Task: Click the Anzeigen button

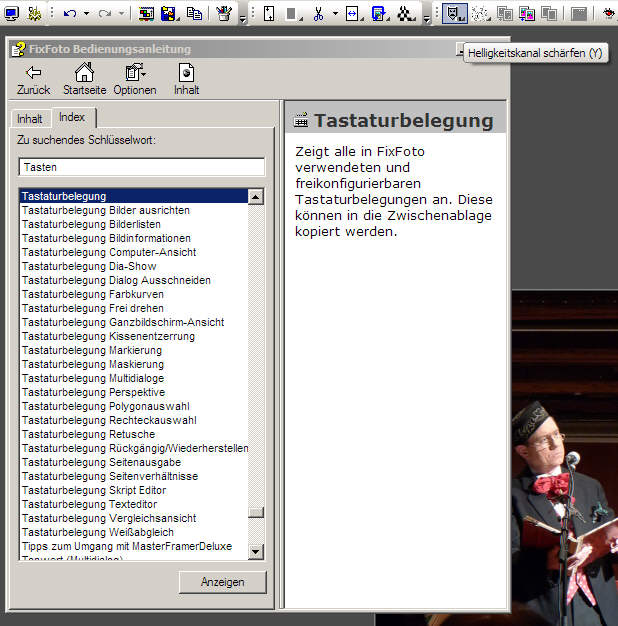Action: click(x=222, y=582)
